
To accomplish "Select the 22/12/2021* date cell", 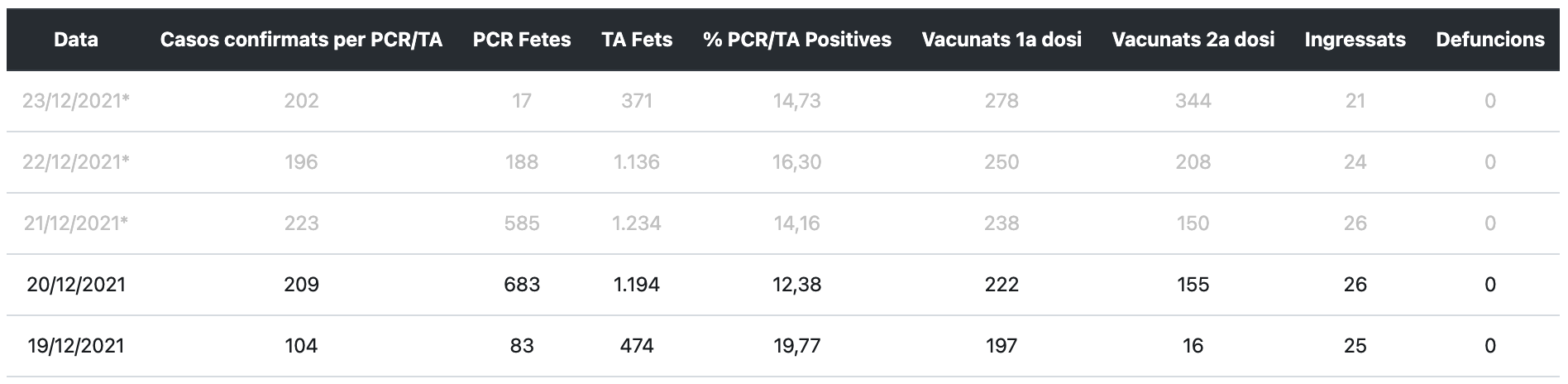I will [x=76, y=162].
